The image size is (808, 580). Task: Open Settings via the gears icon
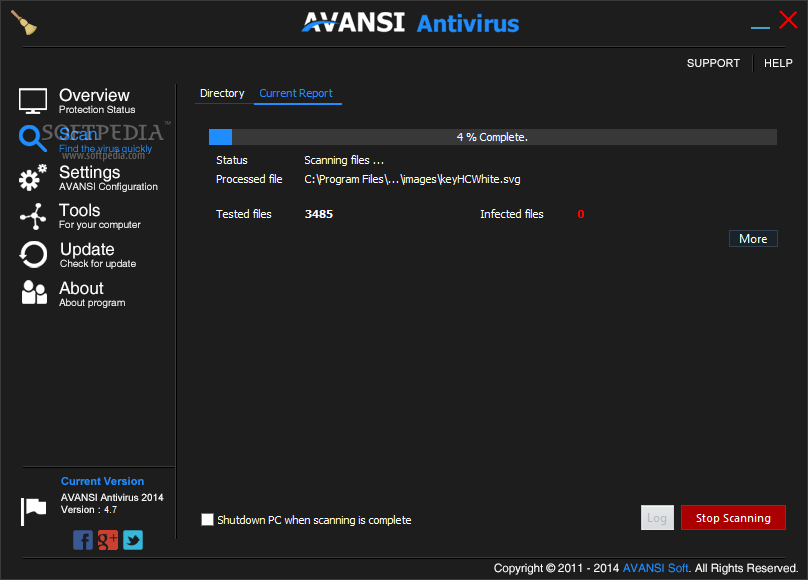point(33,178)
